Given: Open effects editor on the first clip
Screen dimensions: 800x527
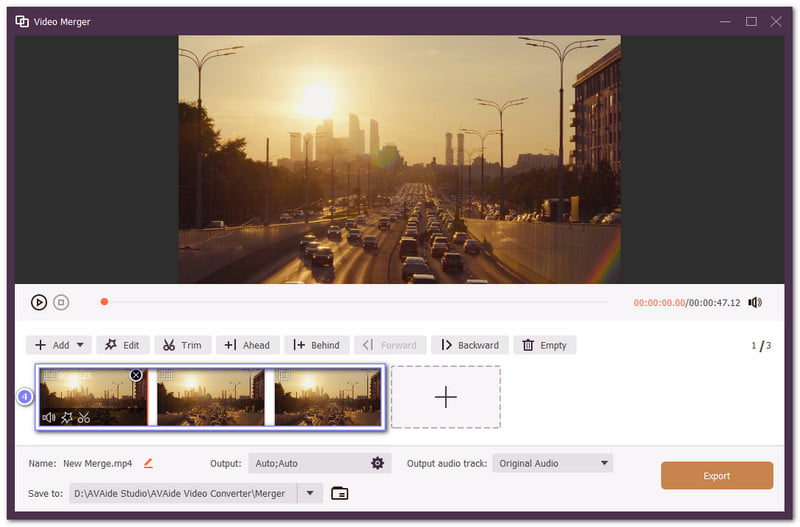Looking at the screenshot, I should pyautogui.click(x=67, y=417).
